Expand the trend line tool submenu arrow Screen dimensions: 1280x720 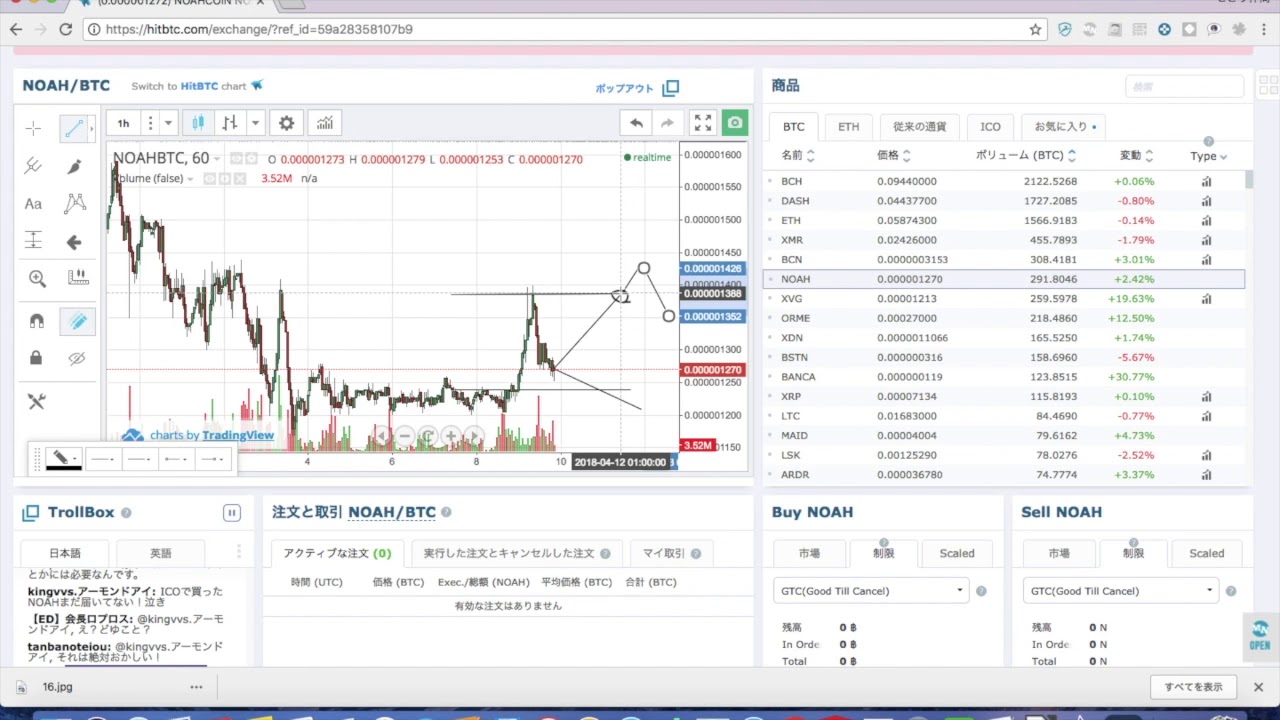91,128
